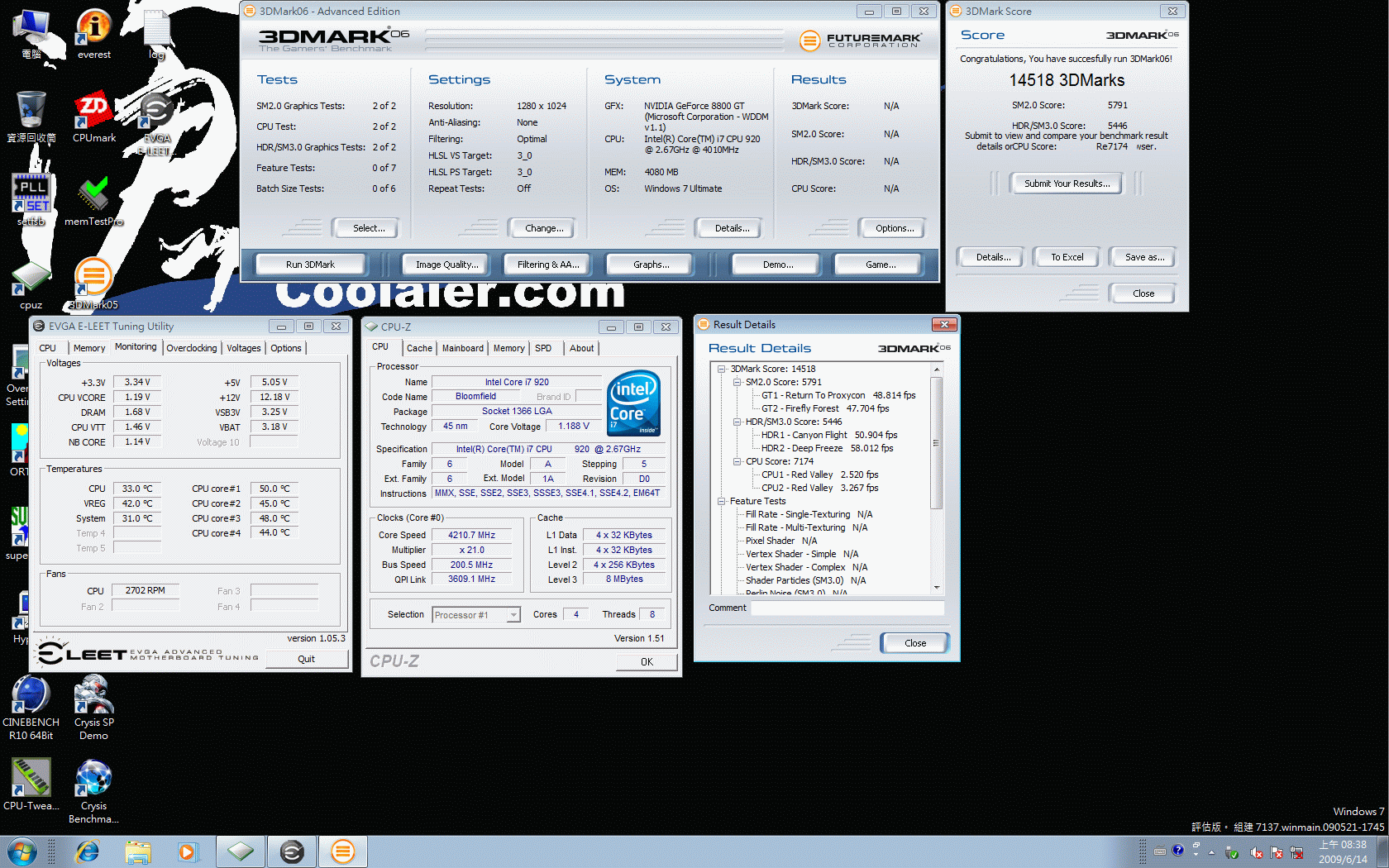Launch Internet Explorer from the taskbar
This screenshot has width=1389, height=868.
click(87, 851)
